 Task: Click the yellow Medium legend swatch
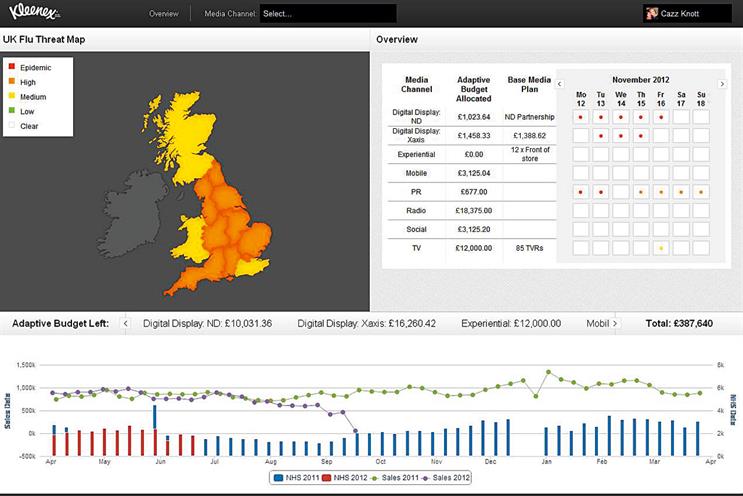point(12,96)
